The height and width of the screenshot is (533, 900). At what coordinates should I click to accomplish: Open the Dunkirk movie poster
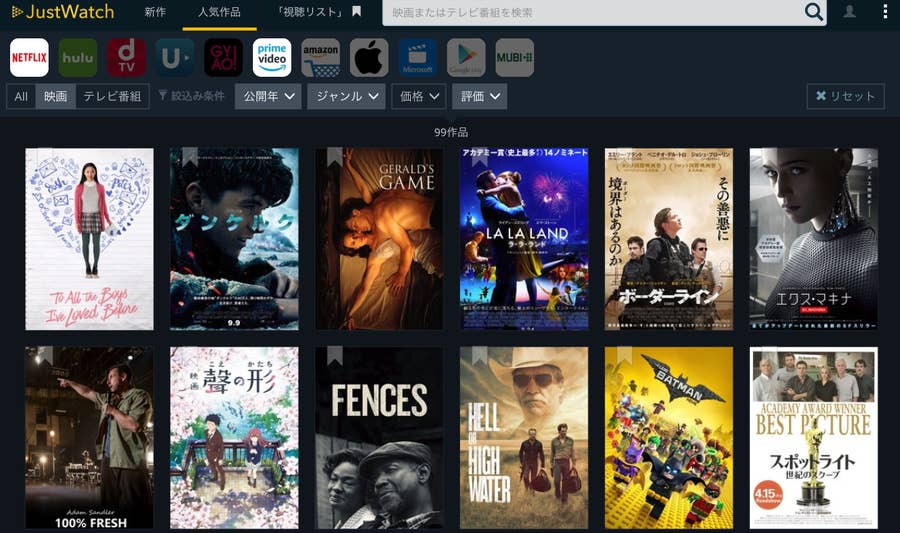[234, 239]
